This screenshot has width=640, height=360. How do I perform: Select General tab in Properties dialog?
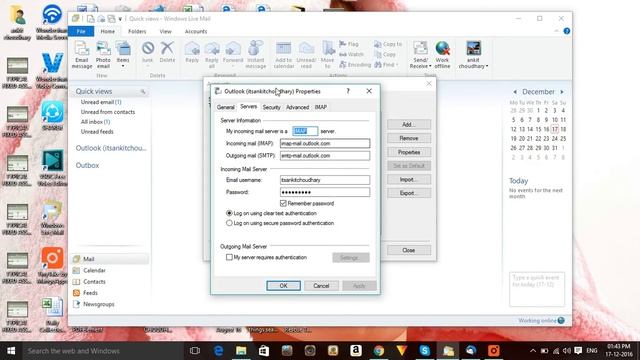pyautogui.click(x=225, y=107)
